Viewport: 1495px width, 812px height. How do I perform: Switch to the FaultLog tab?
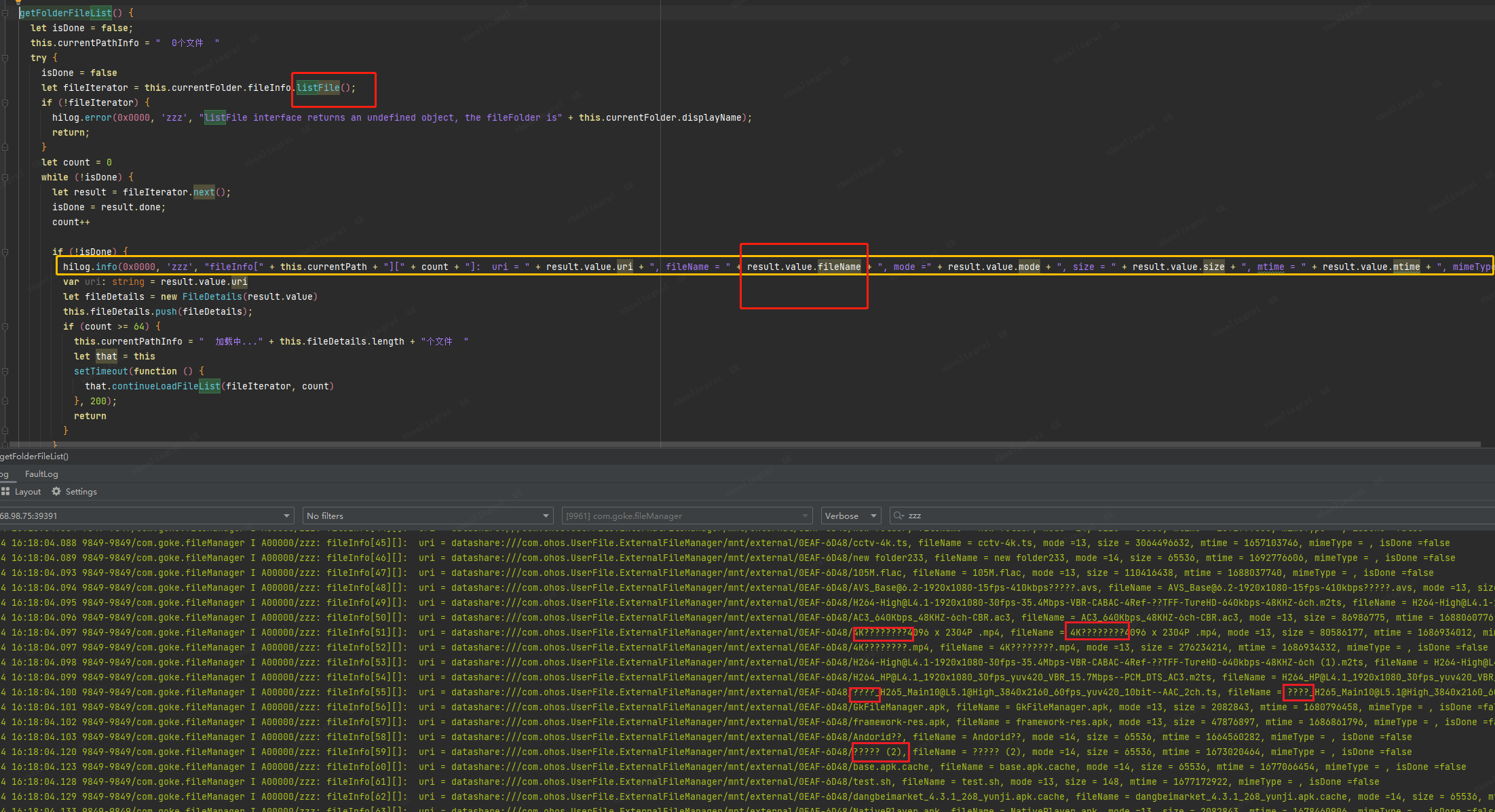[x=41, y=473]
